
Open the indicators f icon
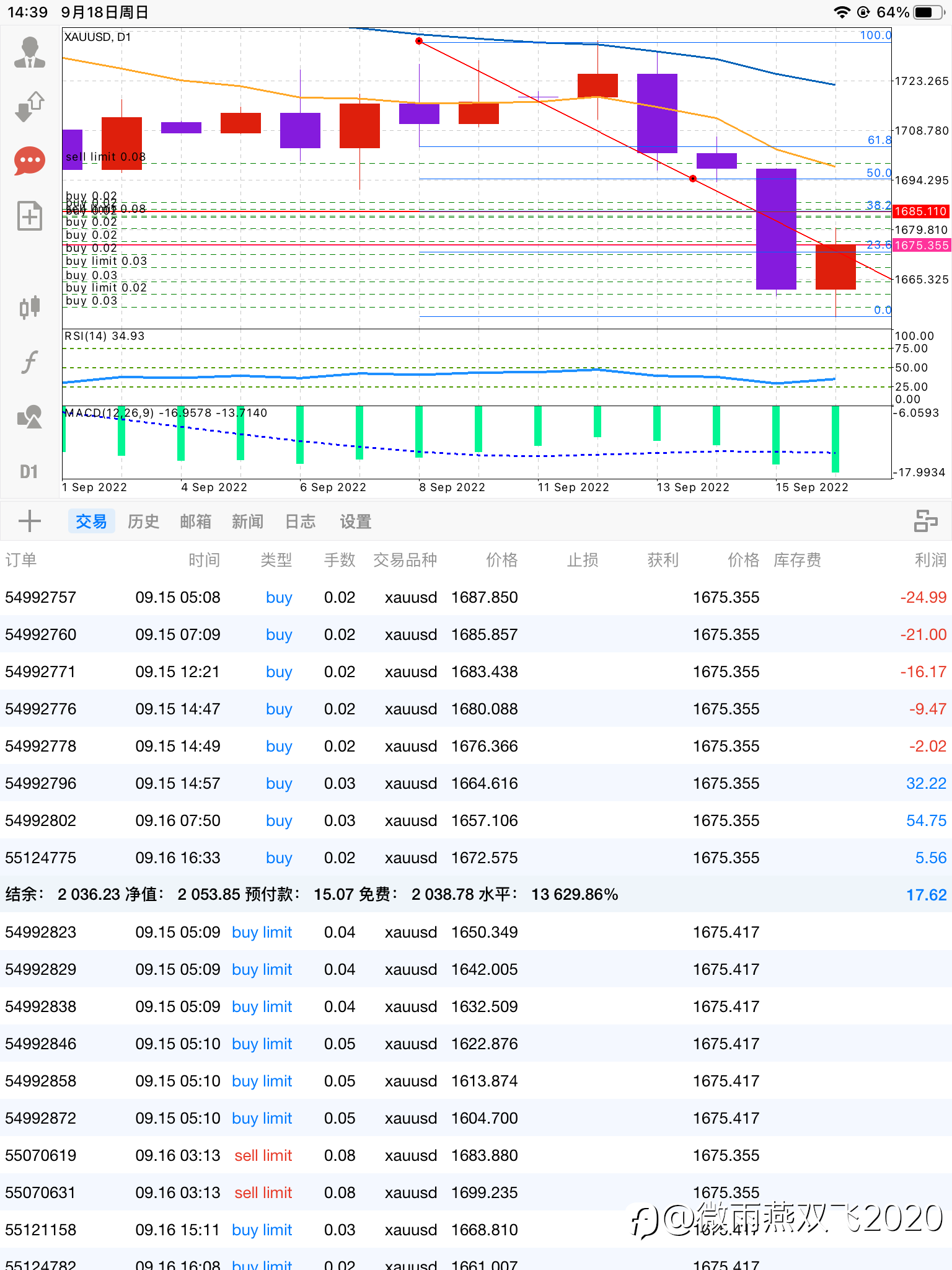point(30,362)
